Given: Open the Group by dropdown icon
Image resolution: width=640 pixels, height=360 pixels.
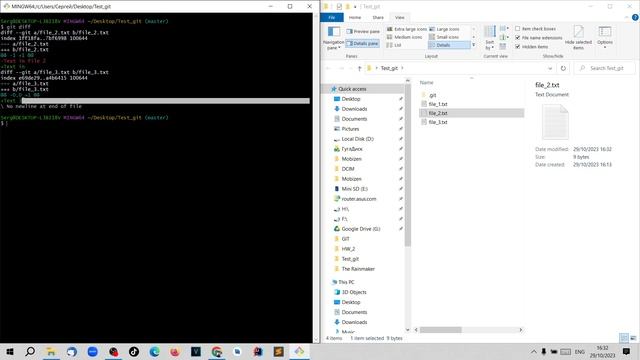Looking at the screenshot, I should 504,29.
